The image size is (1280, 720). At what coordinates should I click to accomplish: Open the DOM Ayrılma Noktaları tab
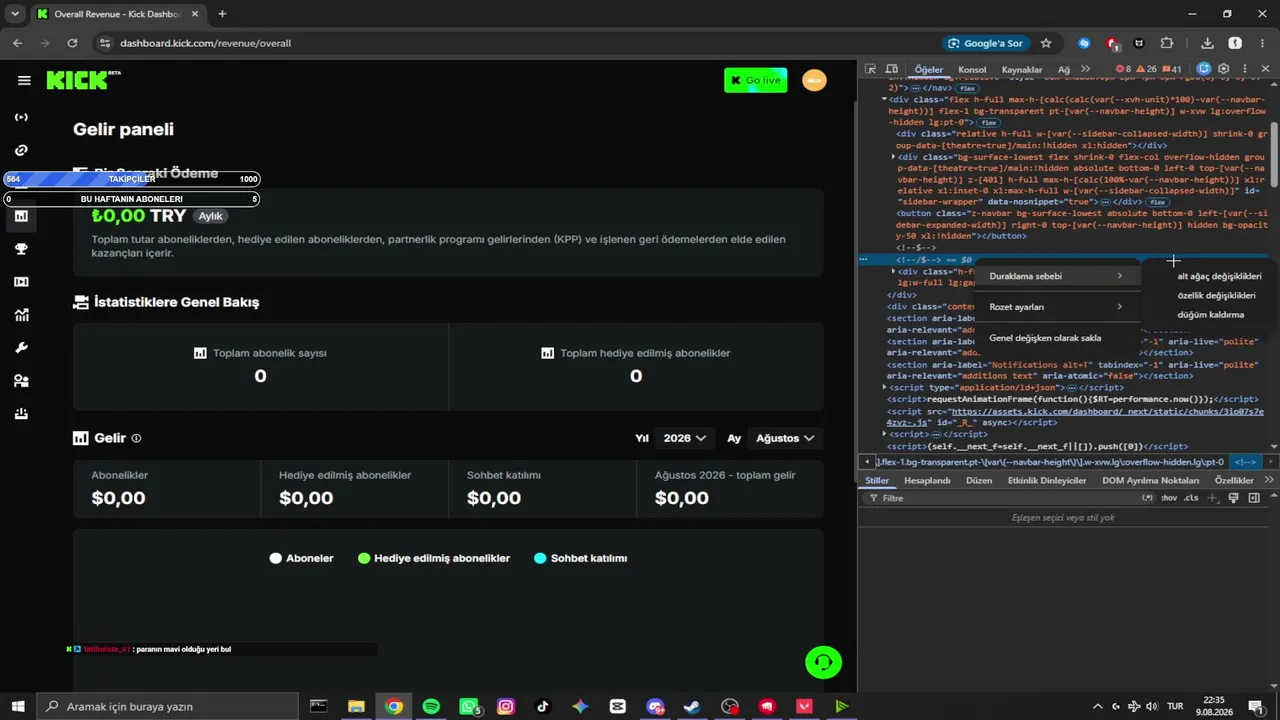pyautogui.click(x=1151, y=481)
